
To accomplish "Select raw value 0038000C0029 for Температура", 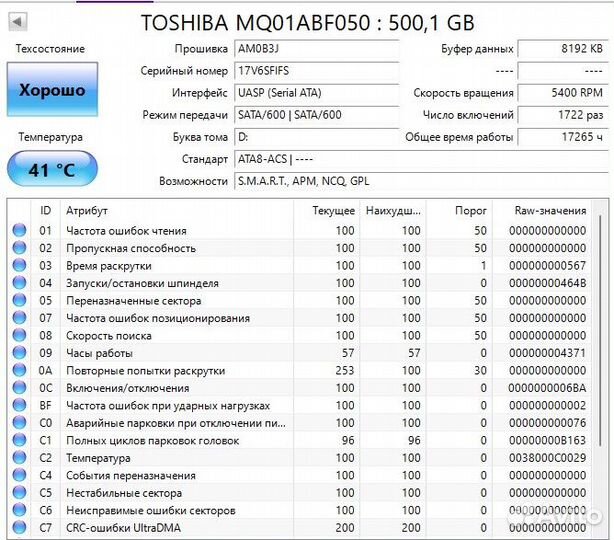I will tap(547, 458).
